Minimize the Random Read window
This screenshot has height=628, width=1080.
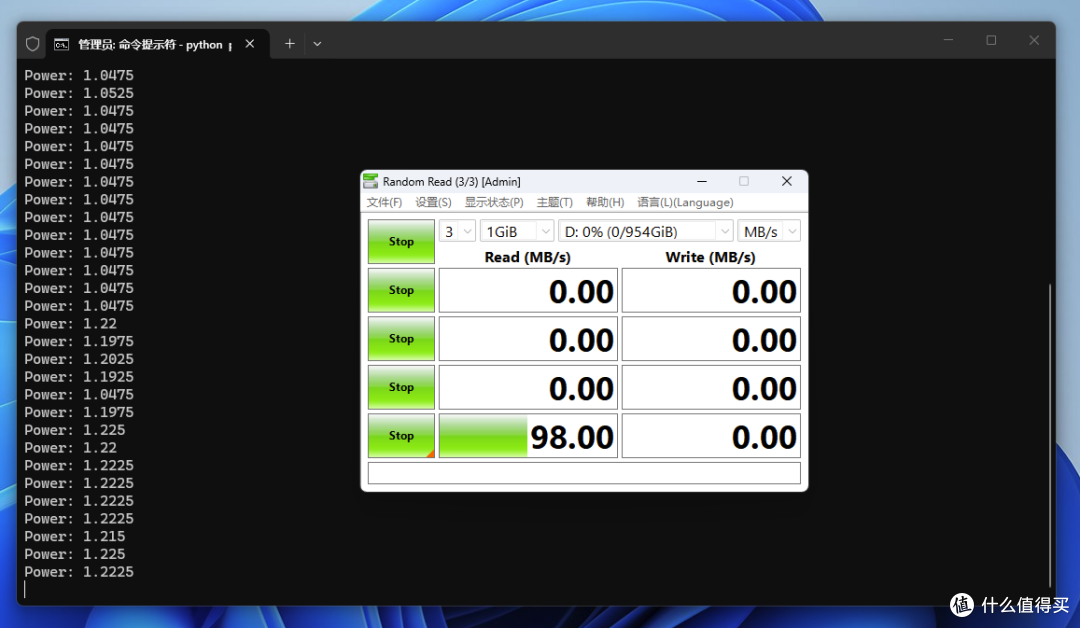tap(702, 181)
